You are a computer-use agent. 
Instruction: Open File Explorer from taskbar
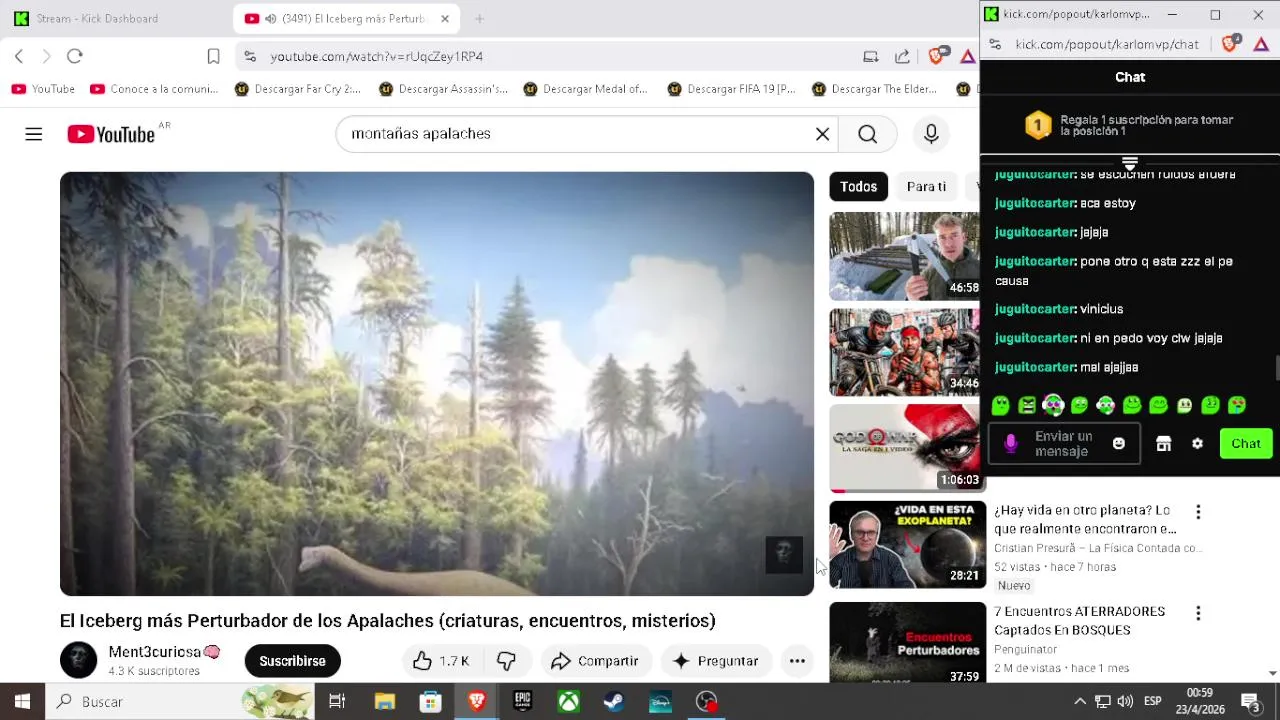point(384,702)
